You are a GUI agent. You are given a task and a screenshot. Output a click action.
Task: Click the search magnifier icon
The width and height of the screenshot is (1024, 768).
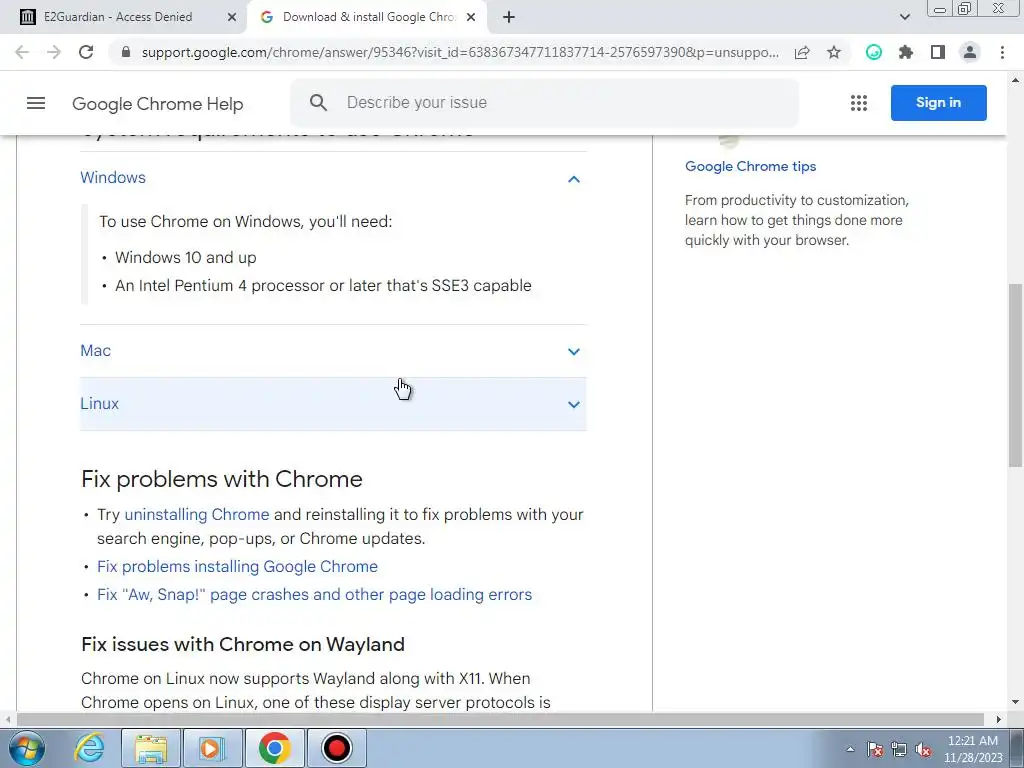[318, 103]
